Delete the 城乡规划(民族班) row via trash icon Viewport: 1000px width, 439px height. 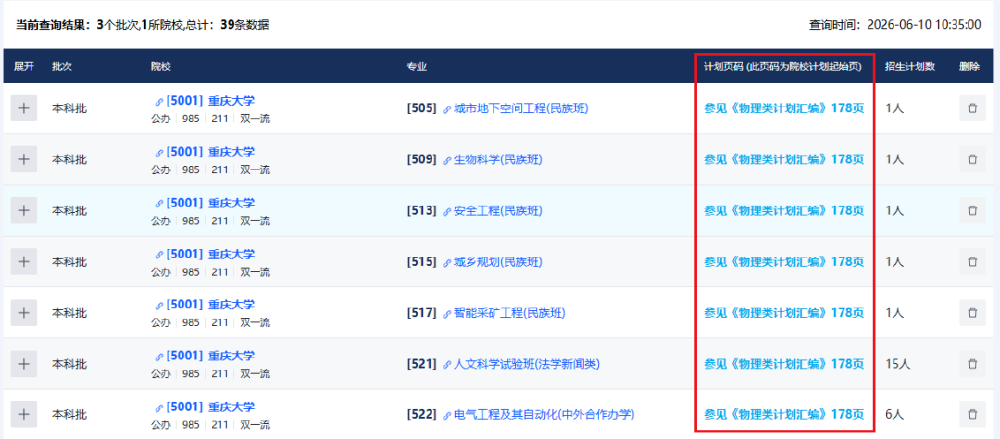(972, 261)
